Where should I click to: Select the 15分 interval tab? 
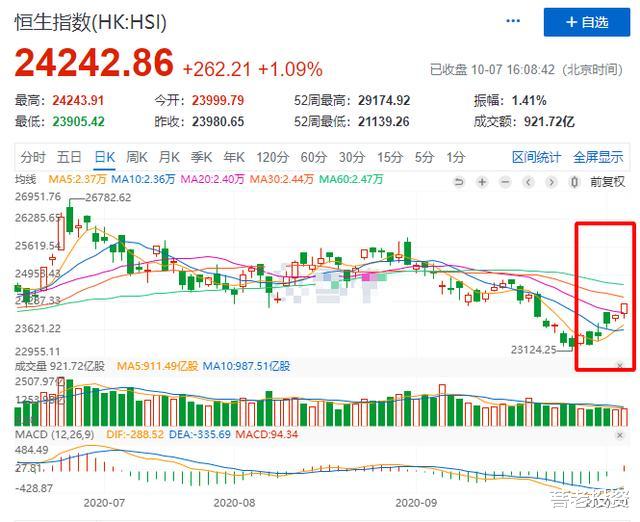coord(390,157)
